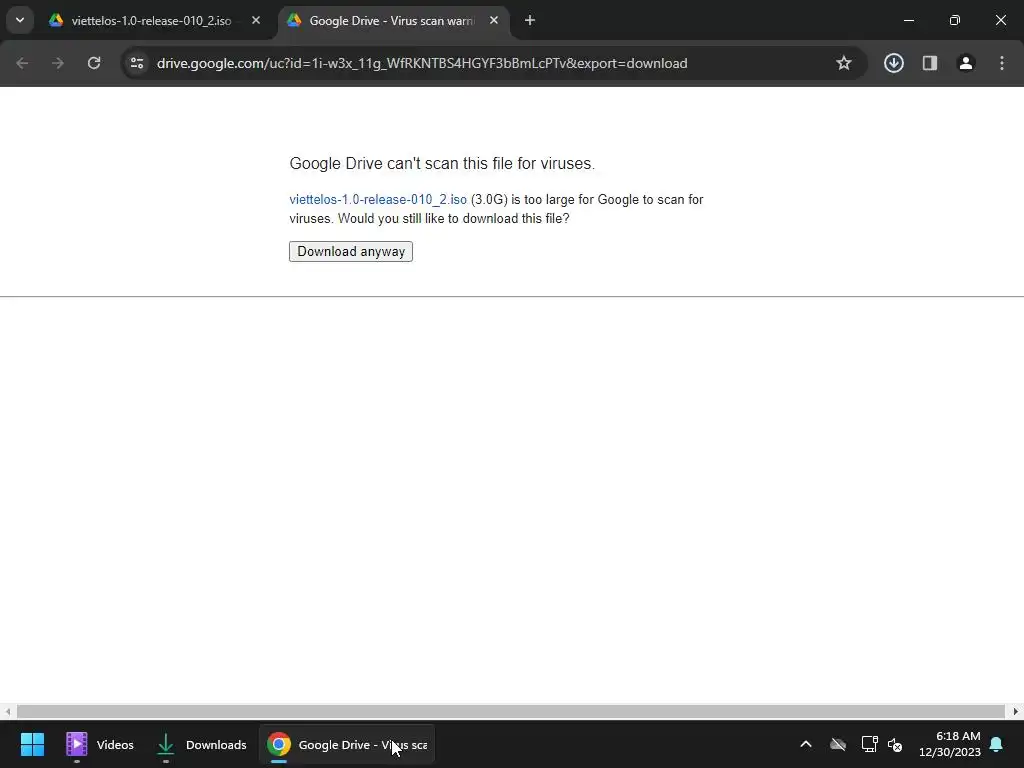Click the muted volume tray icon
1024x768 pixels.
click(x=895, y=744)
